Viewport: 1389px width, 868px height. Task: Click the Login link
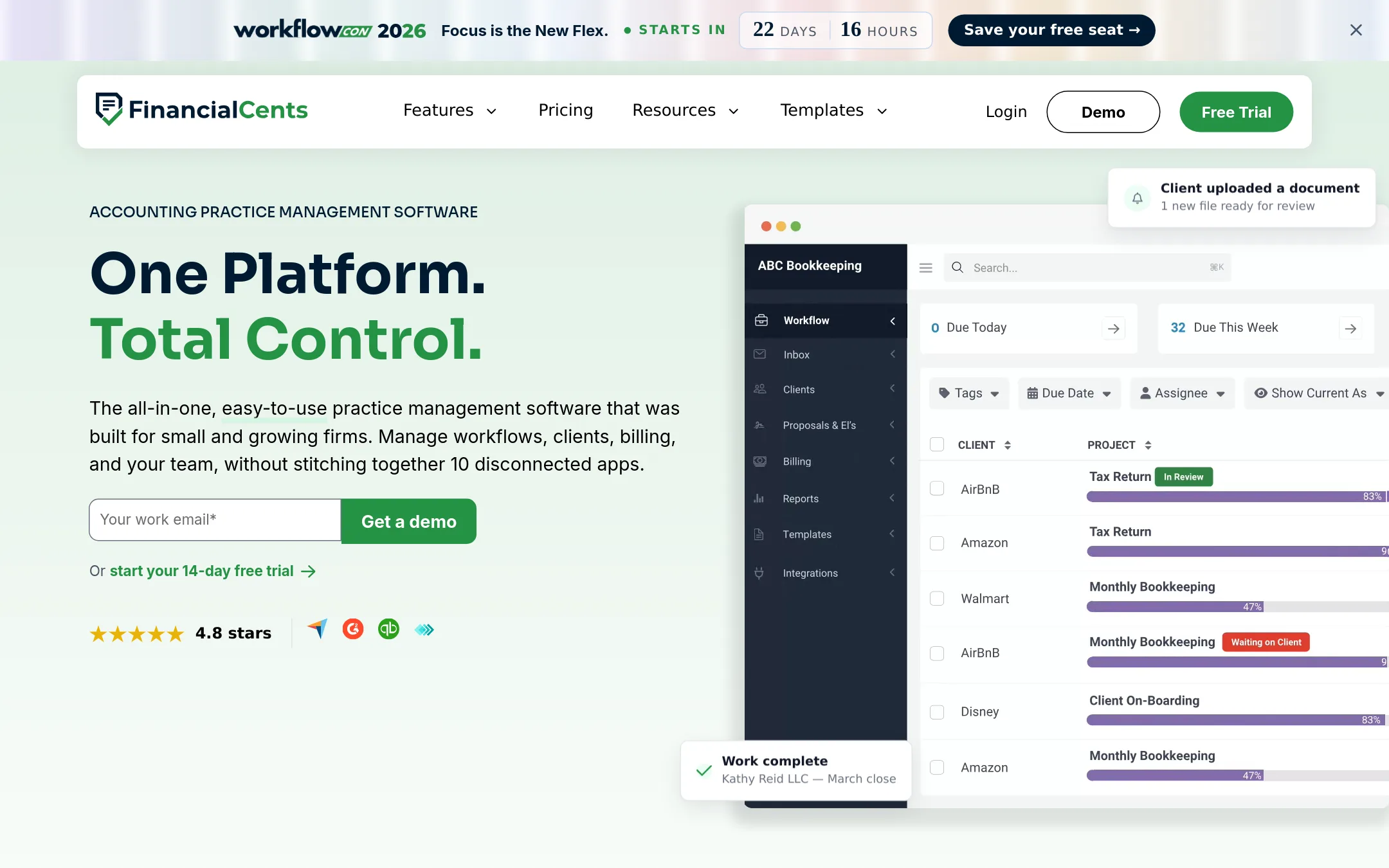coord(1006,112)
